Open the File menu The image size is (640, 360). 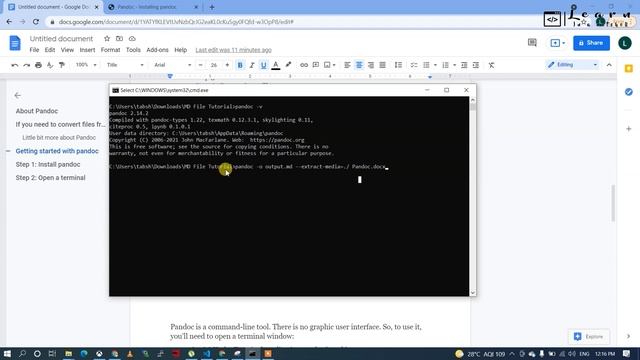pyautogui.click(x=34, y=50)
